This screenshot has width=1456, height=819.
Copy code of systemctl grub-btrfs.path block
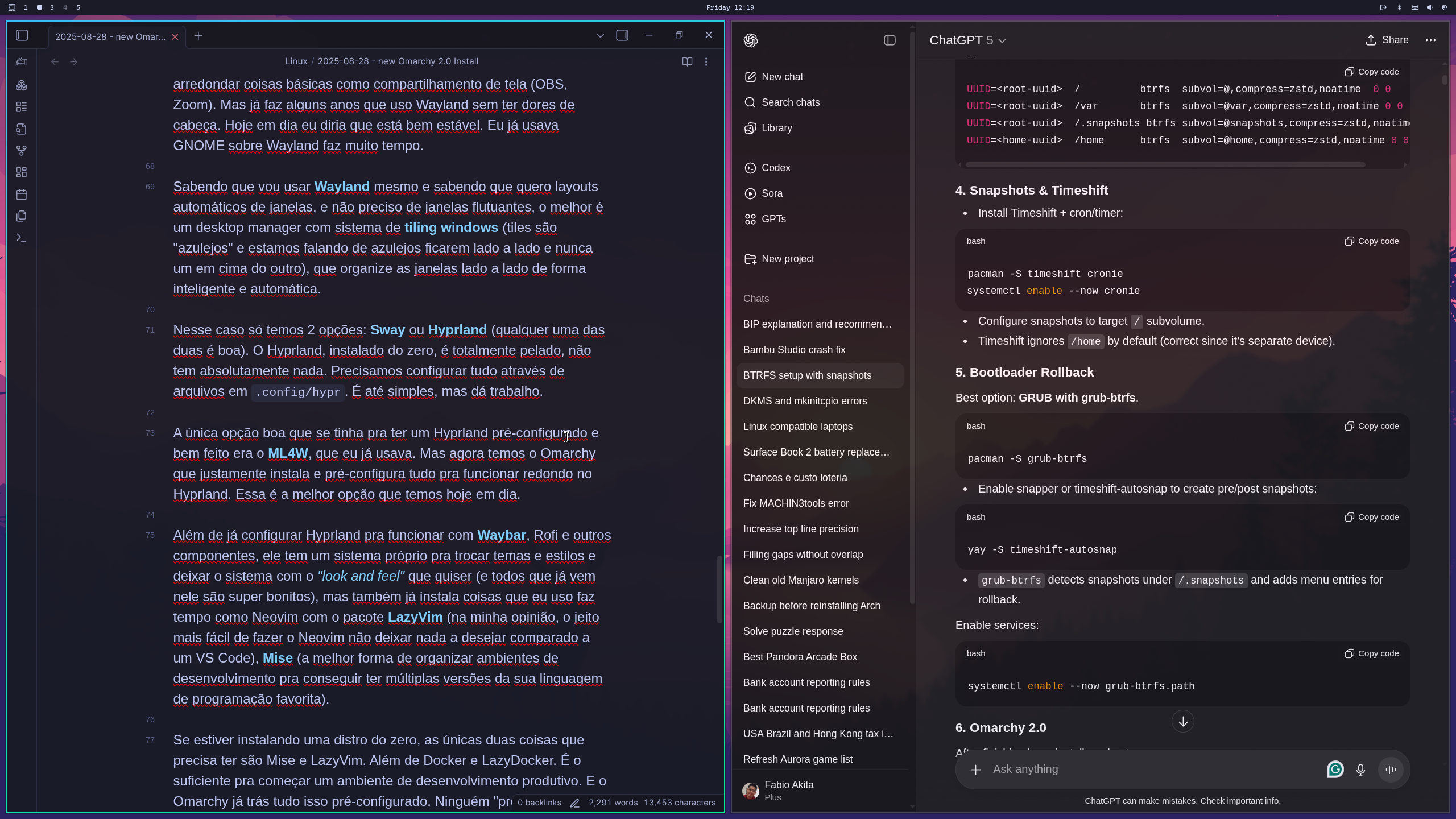tap(1372, 653)
